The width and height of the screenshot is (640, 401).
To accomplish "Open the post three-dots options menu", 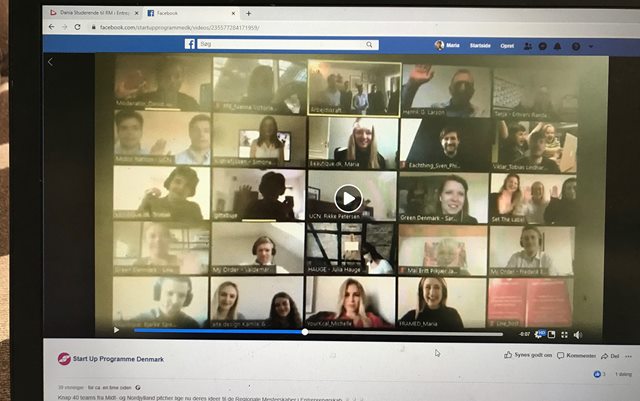I will (629, 356).
